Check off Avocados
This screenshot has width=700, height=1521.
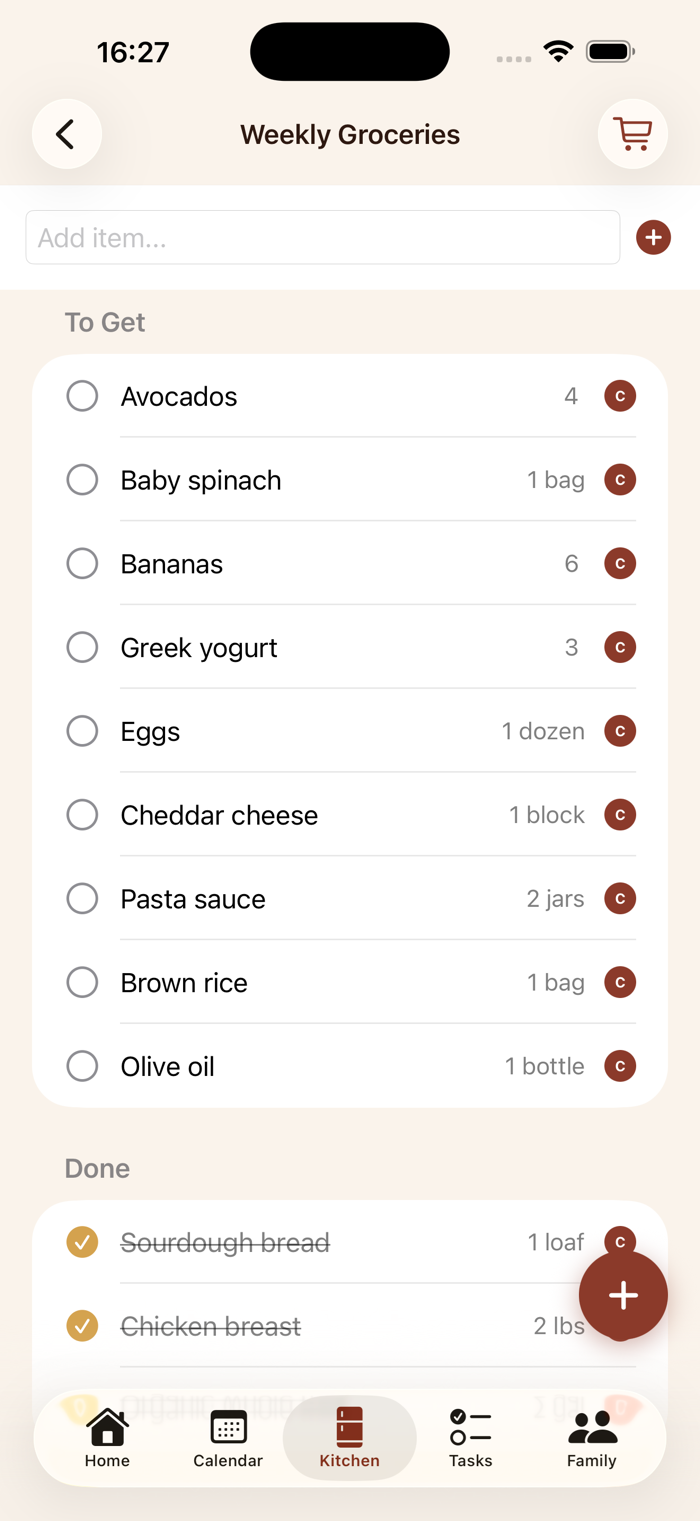tap(82, 396)
